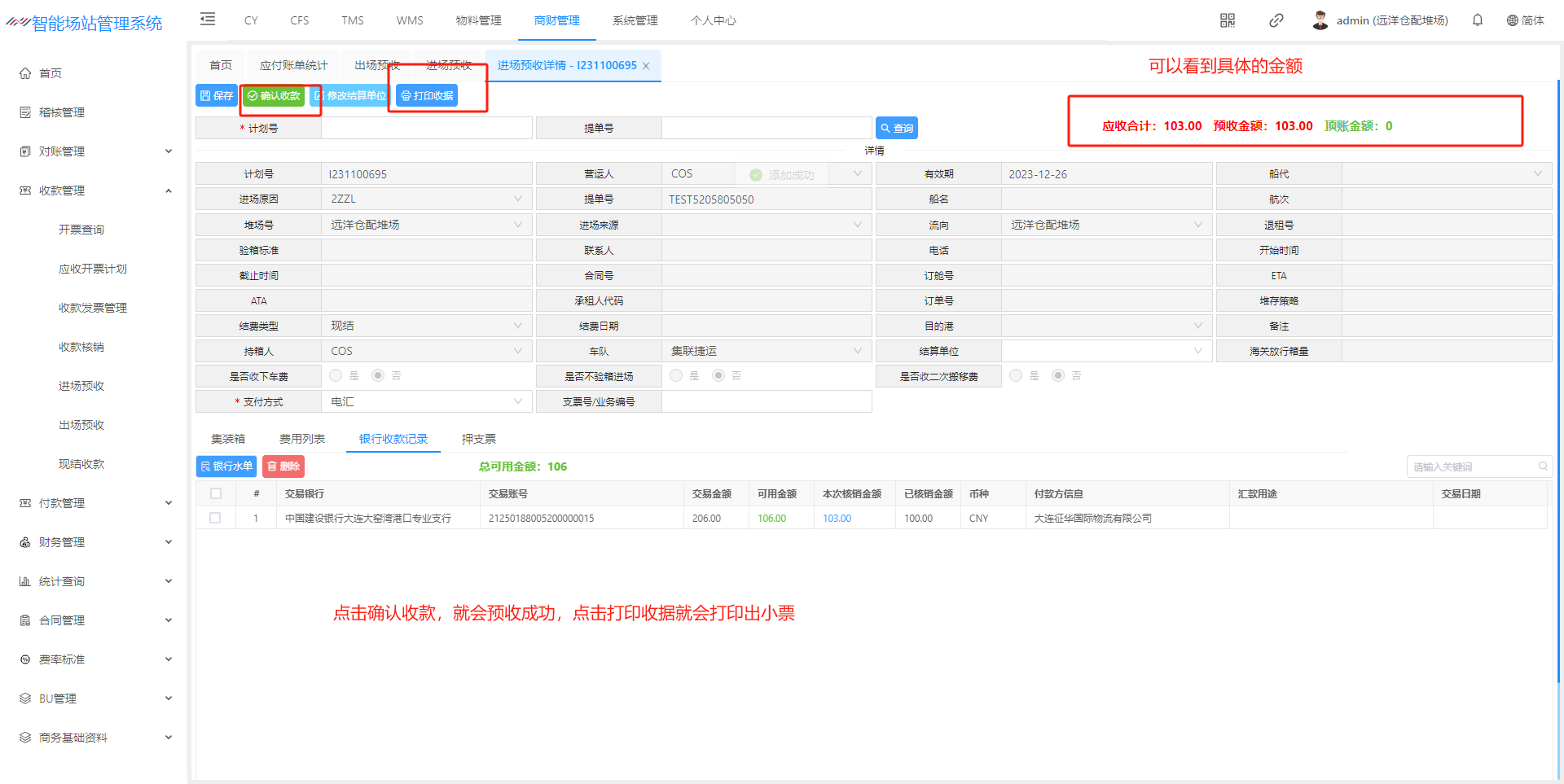Switch to the 费用列表 tab

tap(301, 439)
